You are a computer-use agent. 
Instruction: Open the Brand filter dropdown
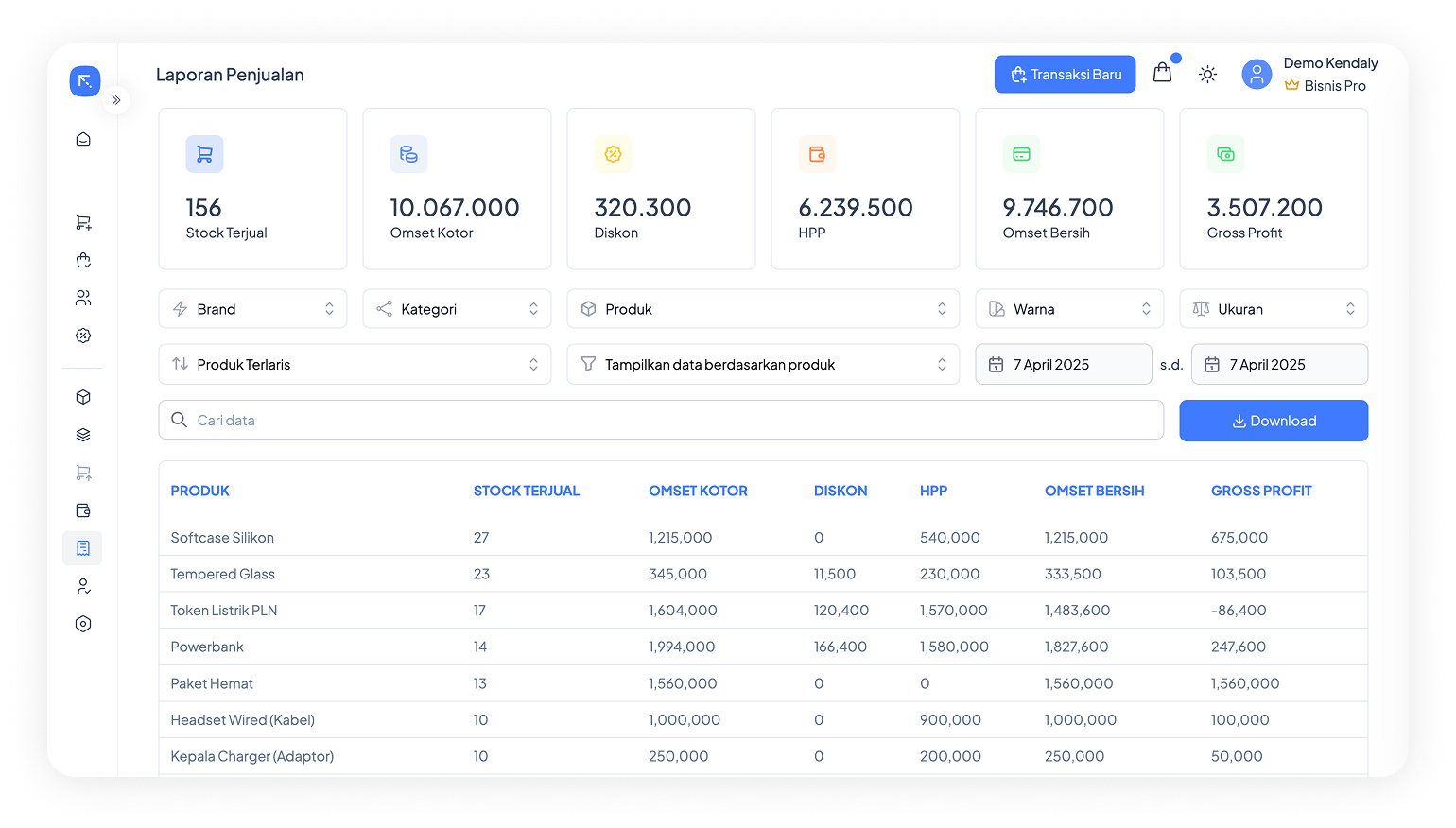[x=252, y=309]
